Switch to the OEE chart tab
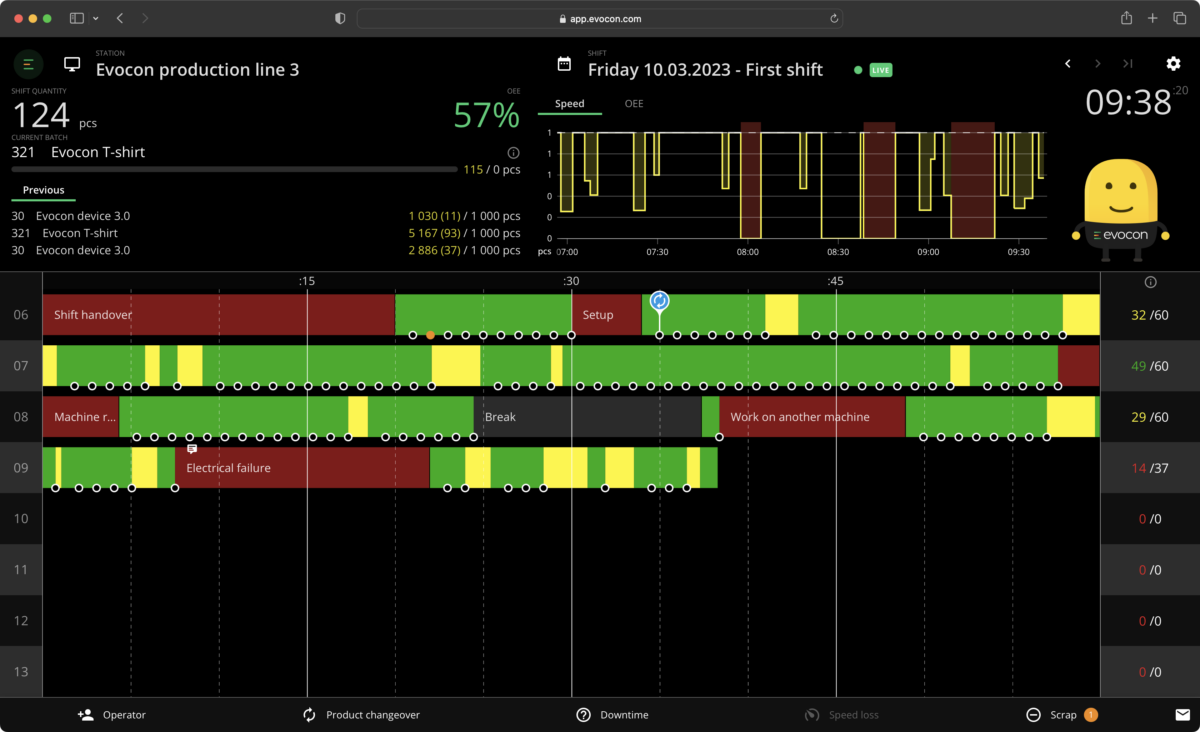Viewport: 1200px width, 732px height. click(x=634, y=103)
